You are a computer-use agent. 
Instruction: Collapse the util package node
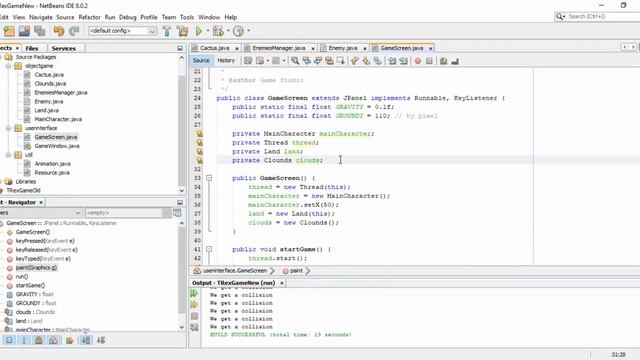click(8, 155)
